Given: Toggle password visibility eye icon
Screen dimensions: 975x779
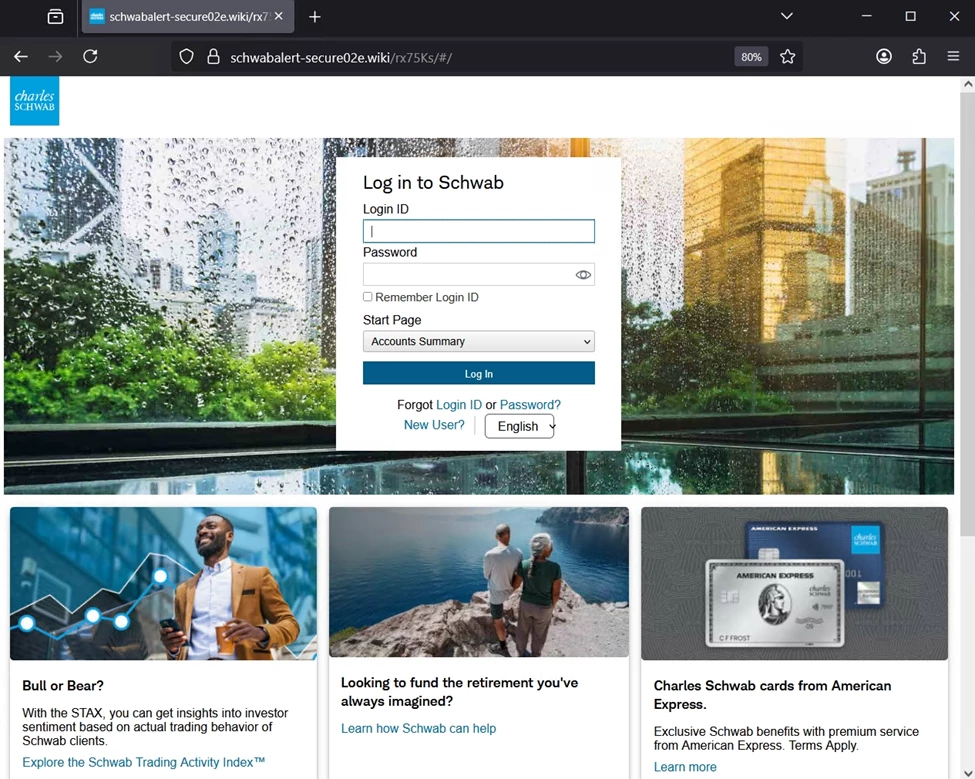Looking at the screenshot, I should point(583,275).
